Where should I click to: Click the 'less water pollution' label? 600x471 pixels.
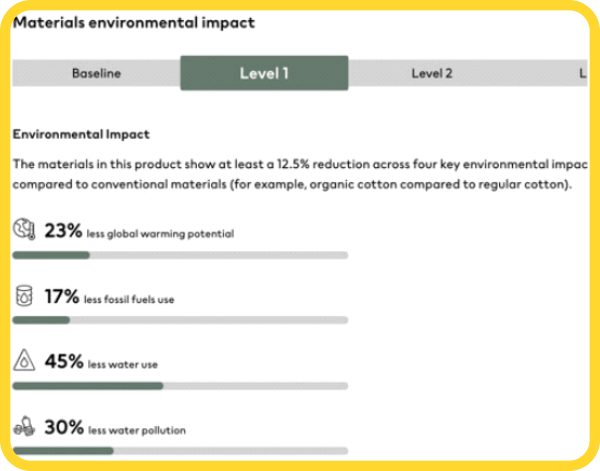click(x=136, y=430)
